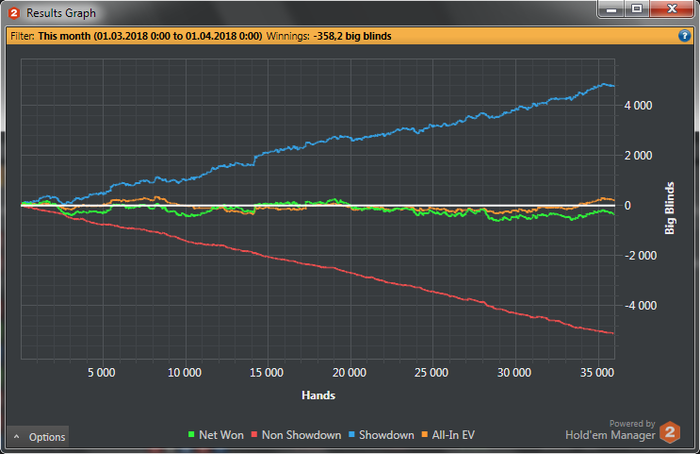This screenshot has width=700, height=454.
Task: Click the All-In EV legend entry
Action: click(x=448, y=435)
